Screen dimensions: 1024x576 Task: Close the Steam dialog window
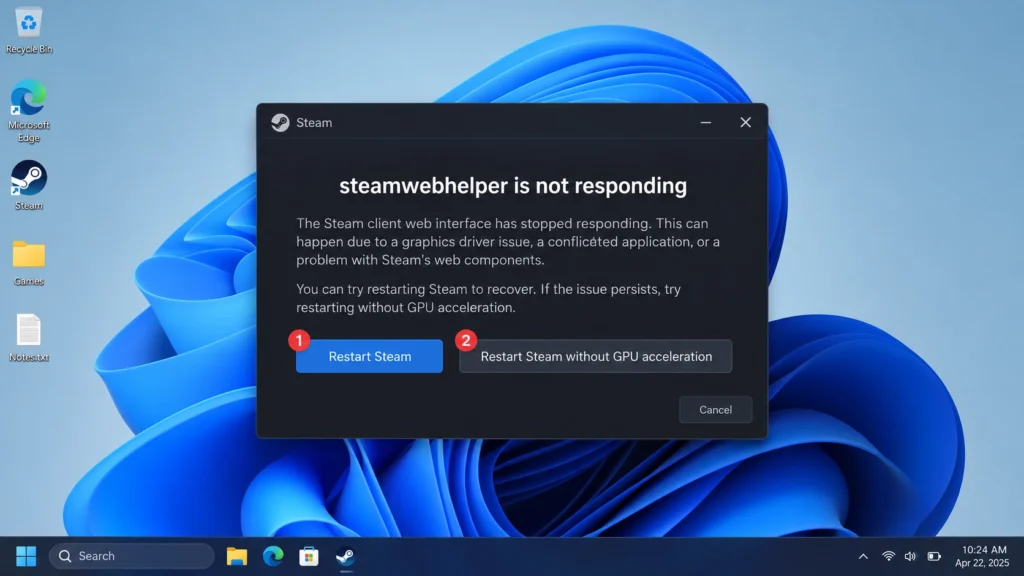(745, 122)
